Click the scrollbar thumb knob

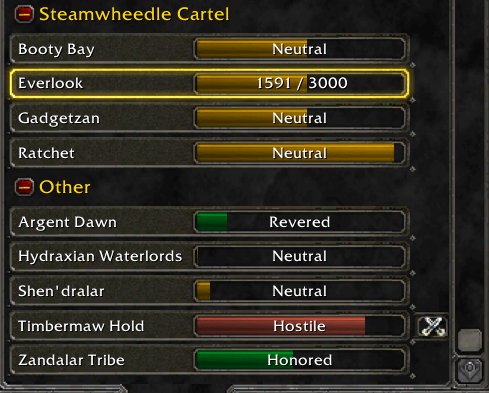[x=470, y=340]
